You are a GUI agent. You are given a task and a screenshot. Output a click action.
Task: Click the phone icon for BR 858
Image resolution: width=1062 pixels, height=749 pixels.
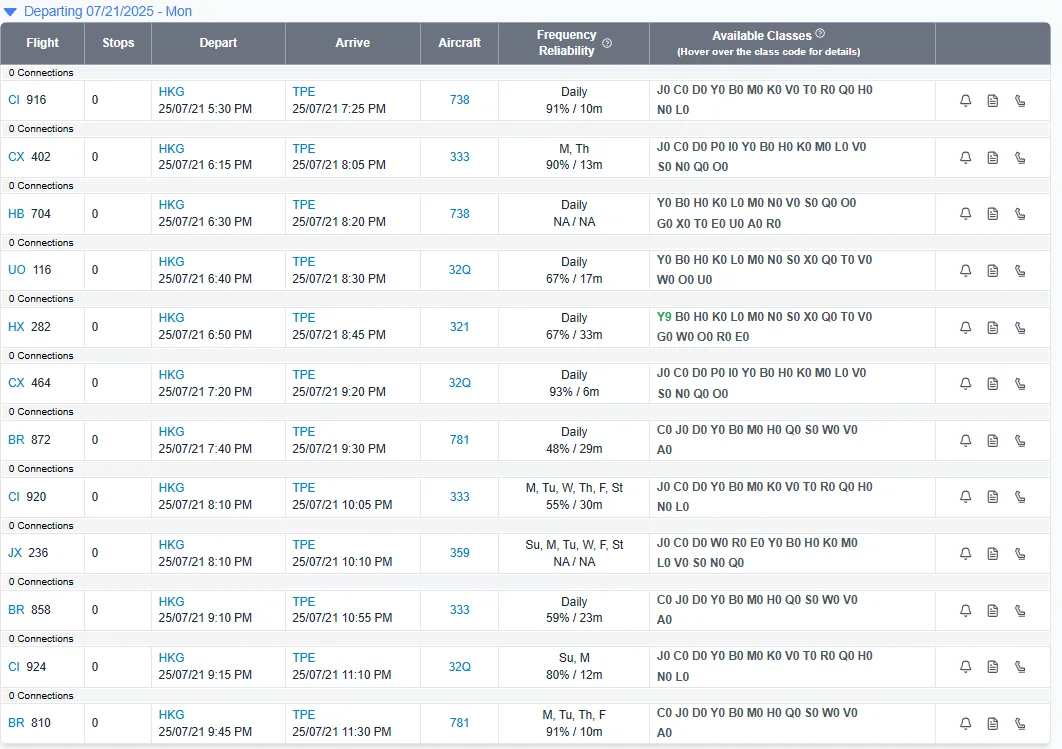pyautogui.click(x=1020, y=611)
